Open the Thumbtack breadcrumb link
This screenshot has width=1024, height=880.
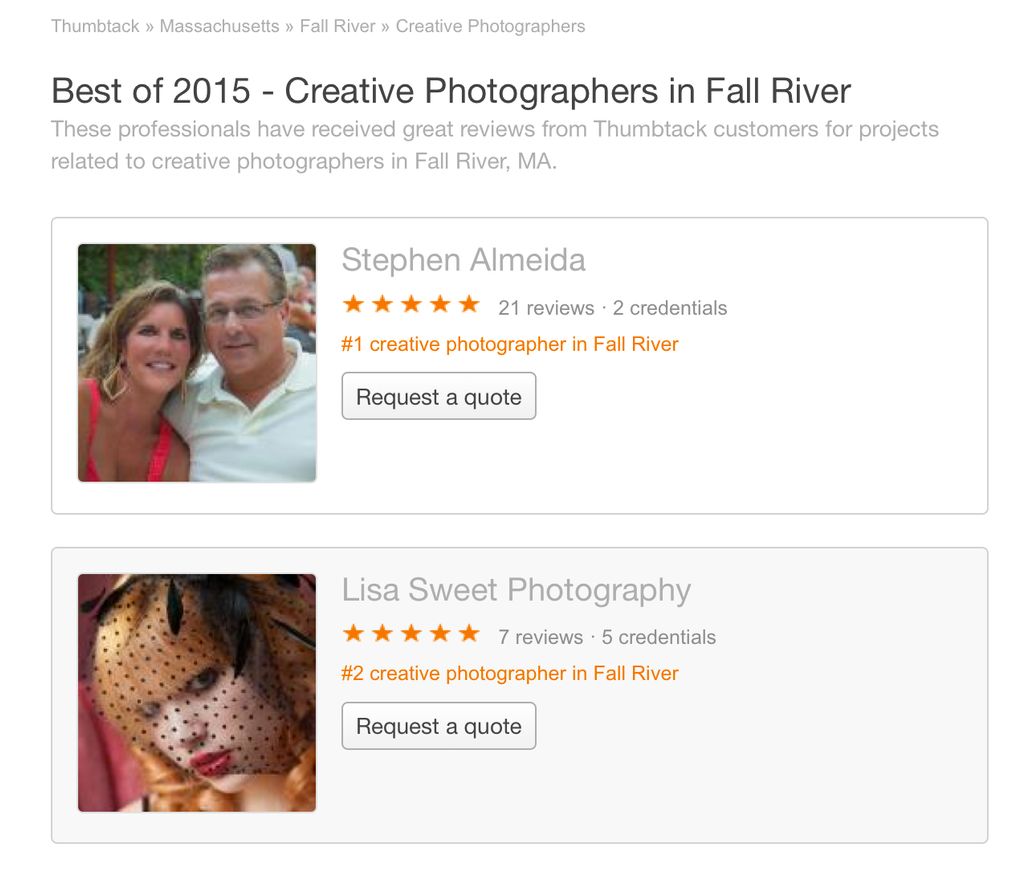click(x=96, y=26)
